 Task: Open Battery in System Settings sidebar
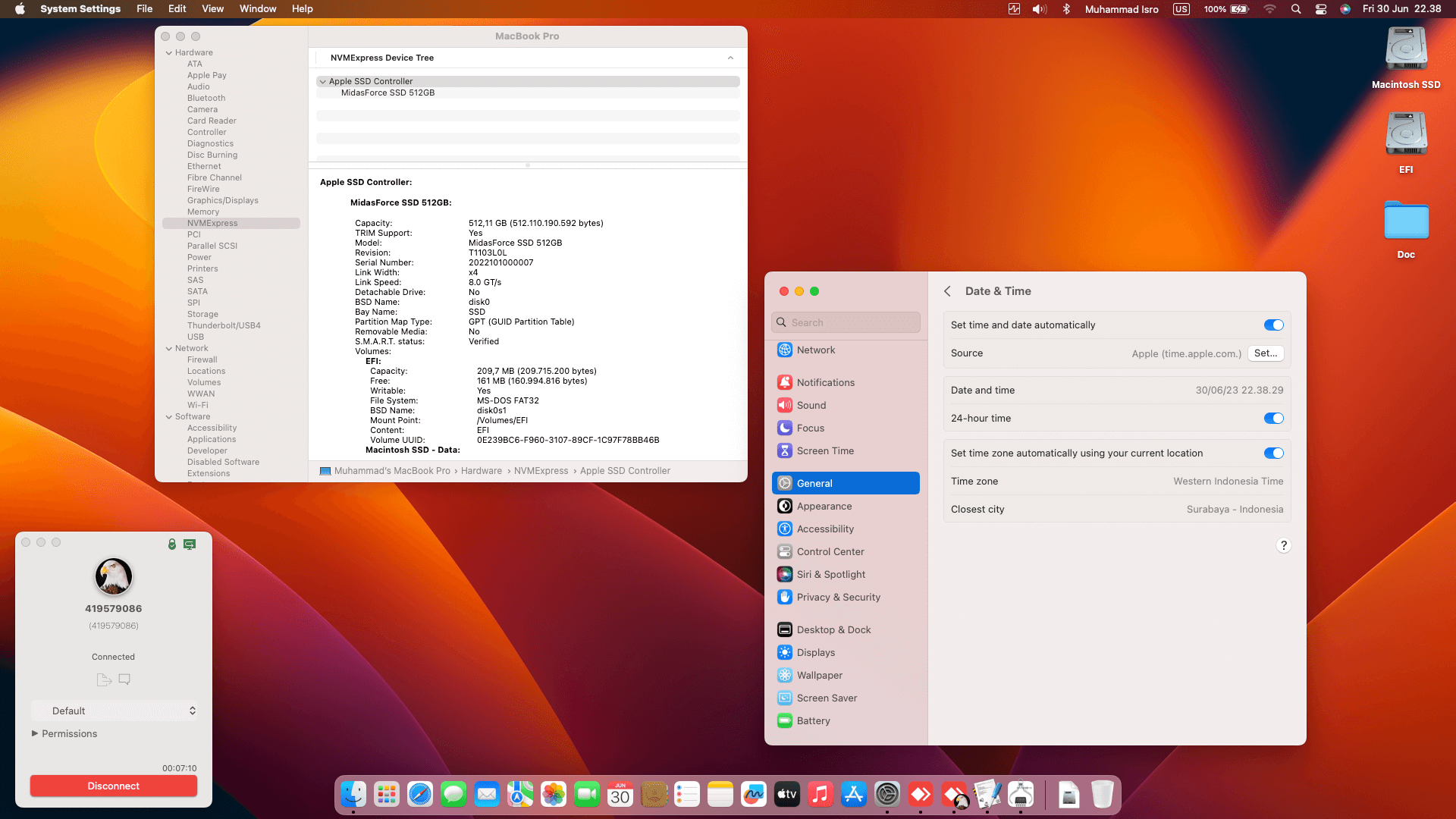click(846, 721)
